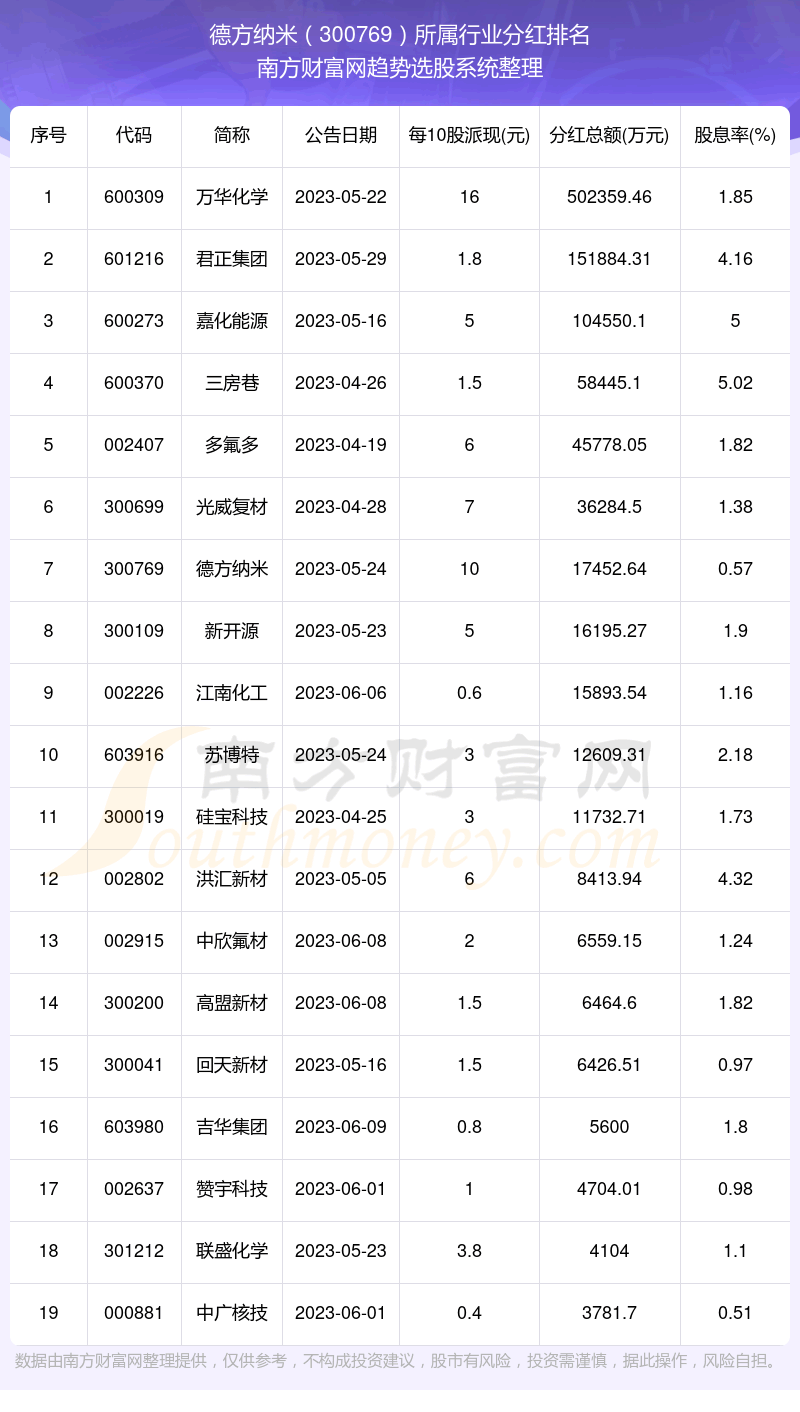Viewport: 800px width, 1412px height.
Task: Select the 分红总额(万元) column header
Action: (609, 135)
